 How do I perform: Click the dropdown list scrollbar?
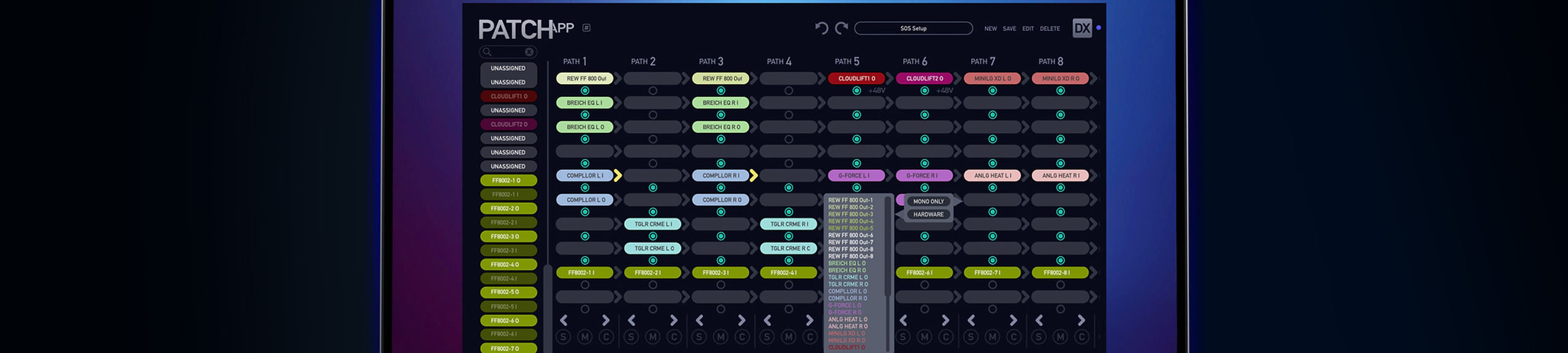(888, 247)
